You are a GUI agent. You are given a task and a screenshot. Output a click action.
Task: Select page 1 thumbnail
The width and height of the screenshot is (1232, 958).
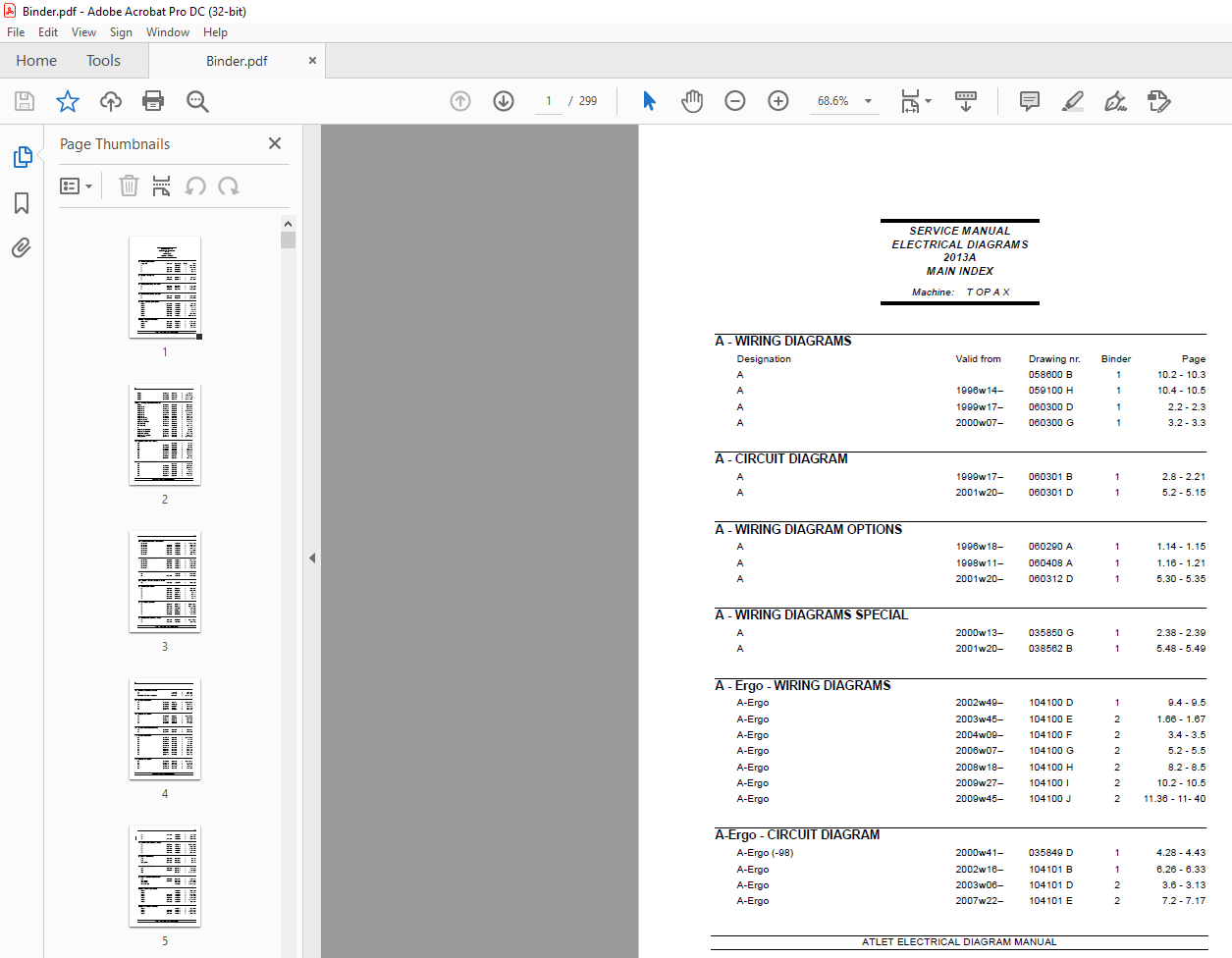pos(165,288)
